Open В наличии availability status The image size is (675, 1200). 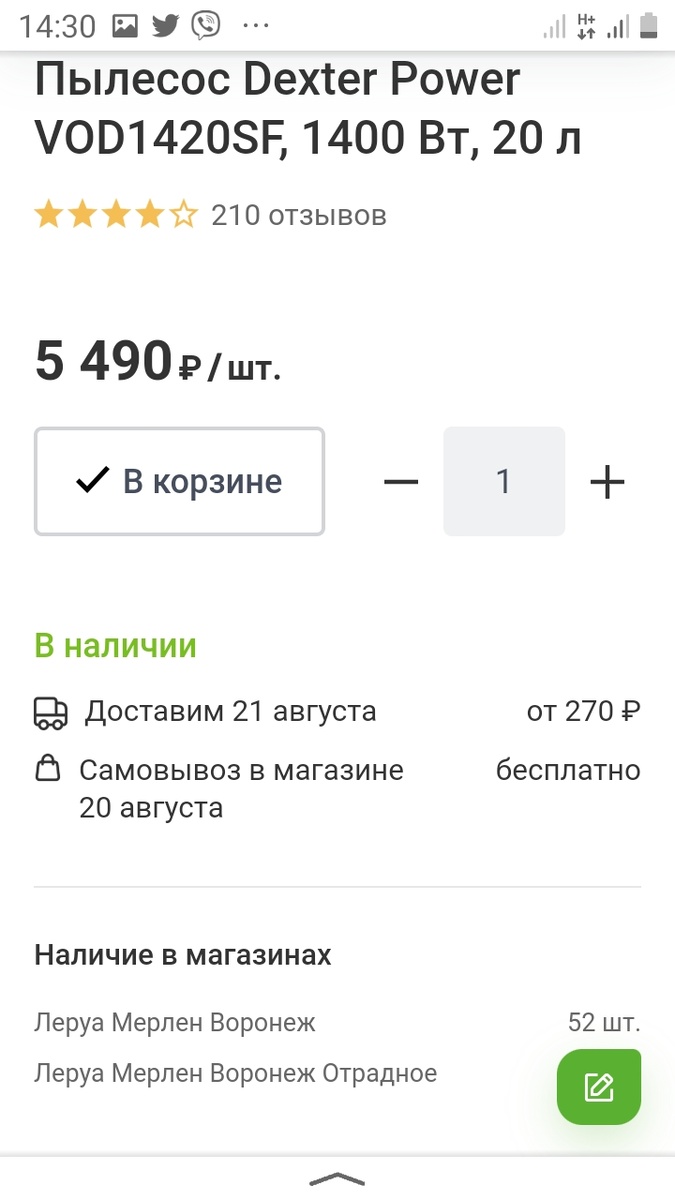116,645
